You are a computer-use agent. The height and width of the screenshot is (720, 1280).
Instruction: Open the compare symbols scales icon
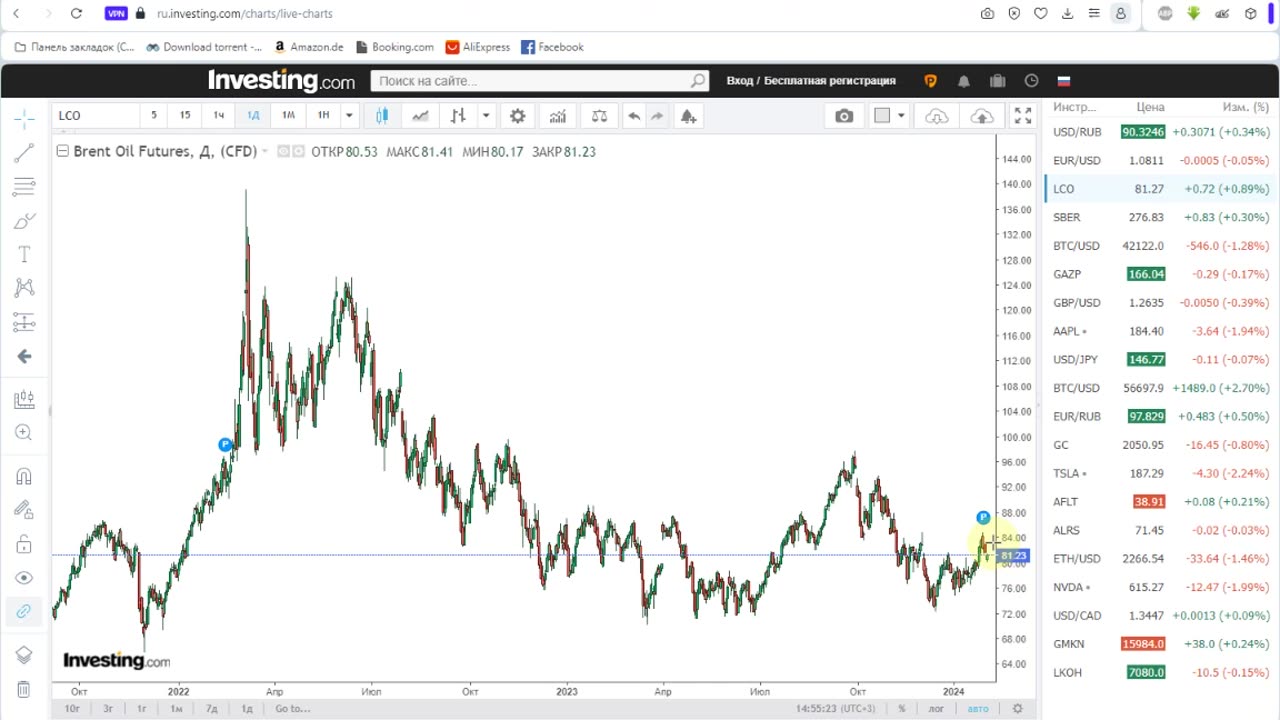[599, 116]
